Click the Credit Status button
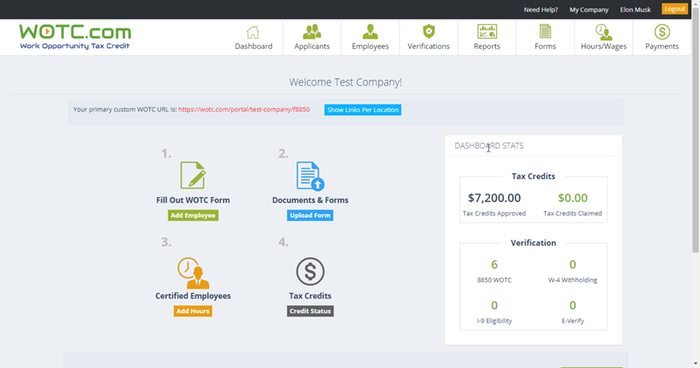 [310, 311]
